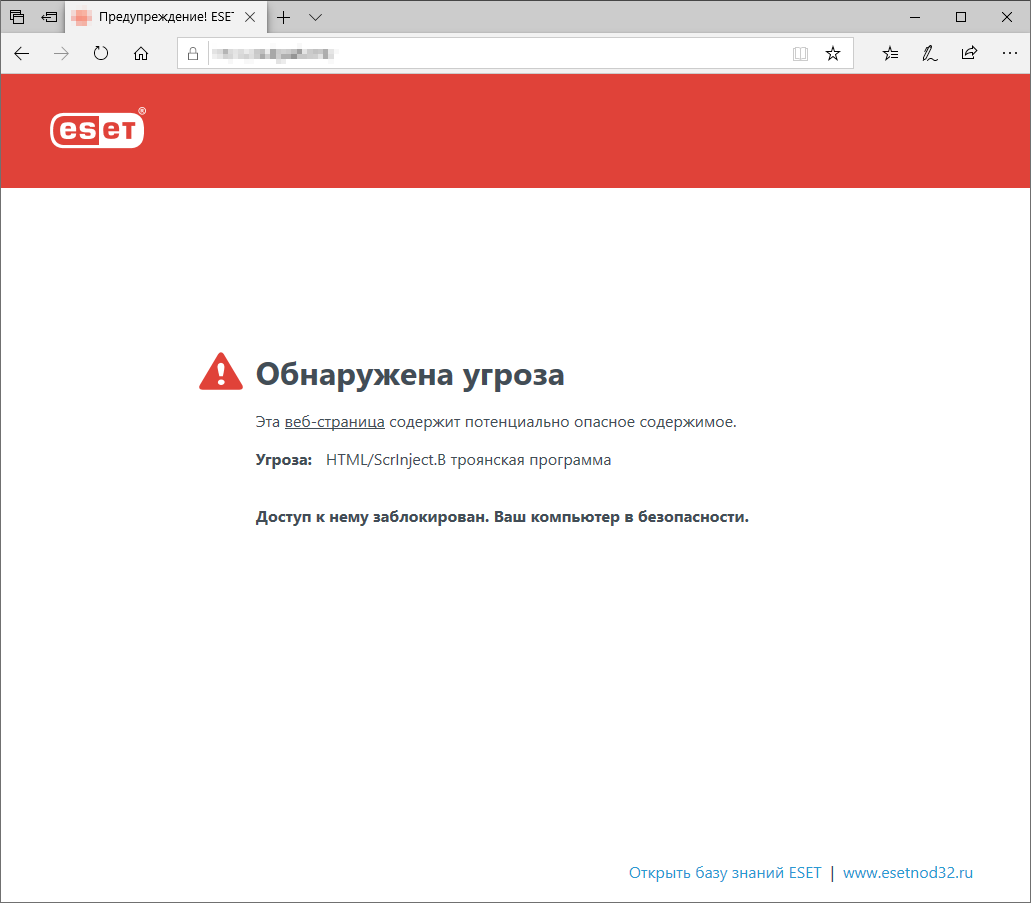Open the More options (...) menu
The height and width of the screenshot is (903, 1031).
click(x=1009, y=53)
